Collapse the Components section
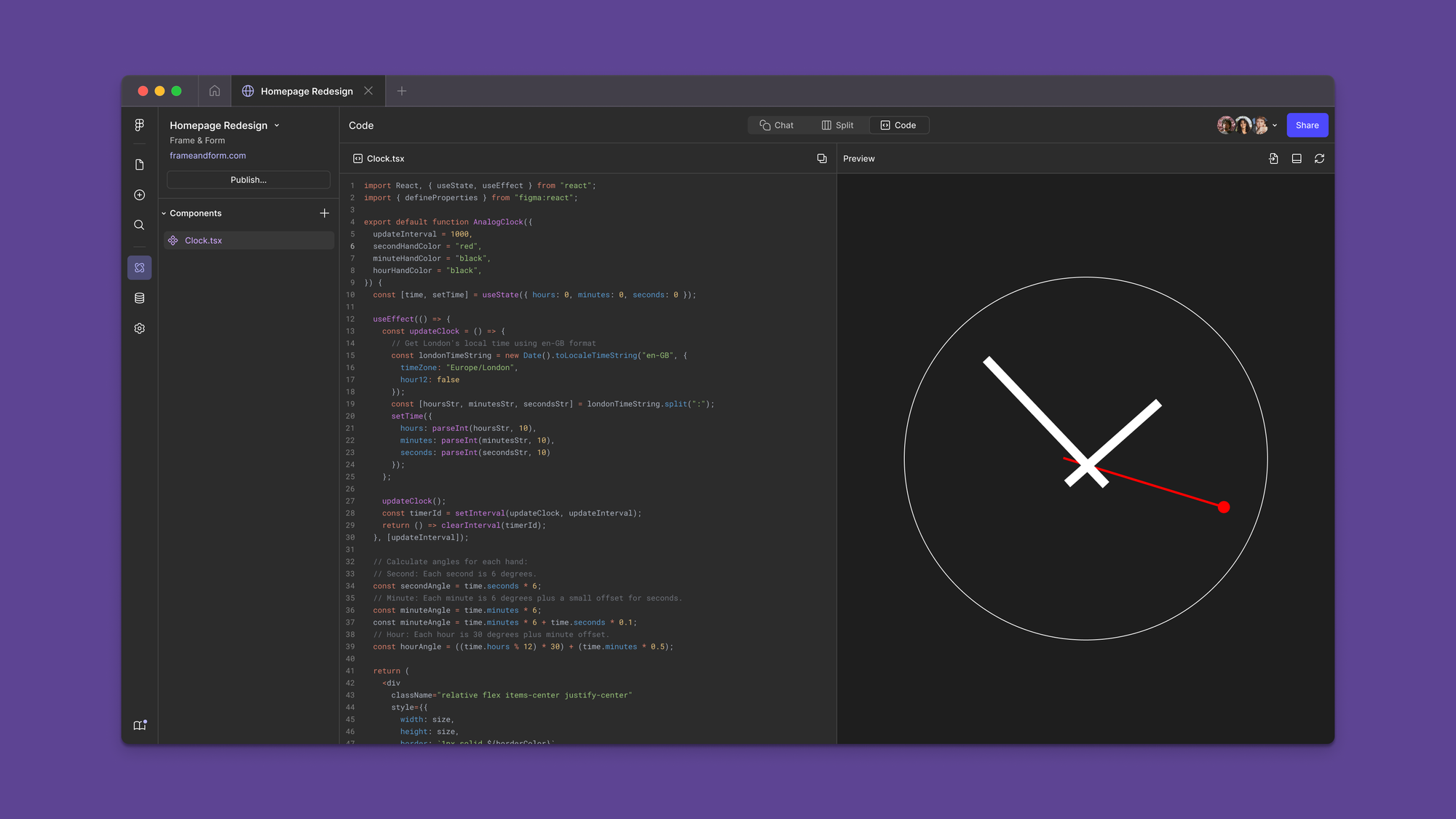Image resolution: width=1456 pixels, height=819 pixels. coord(164,213)
